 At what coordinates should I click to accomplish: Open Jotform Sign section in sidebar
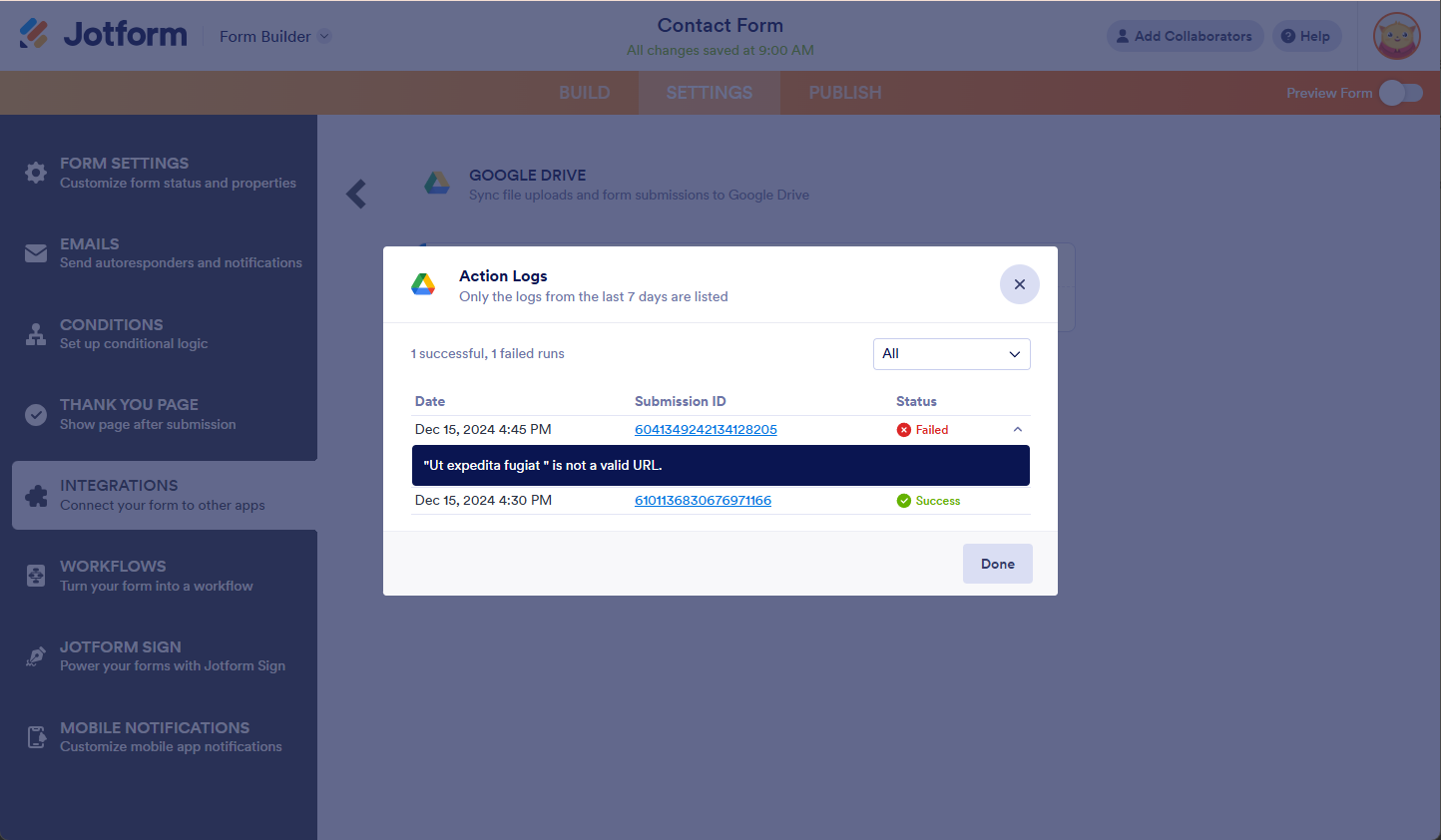pos(165,656)
